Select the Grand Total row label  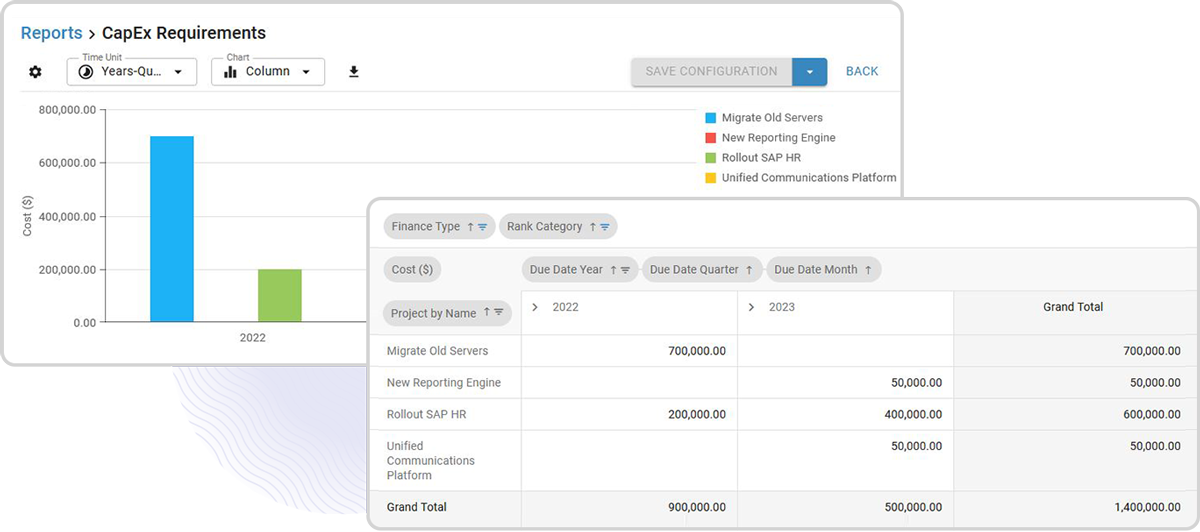click(417, 508)
